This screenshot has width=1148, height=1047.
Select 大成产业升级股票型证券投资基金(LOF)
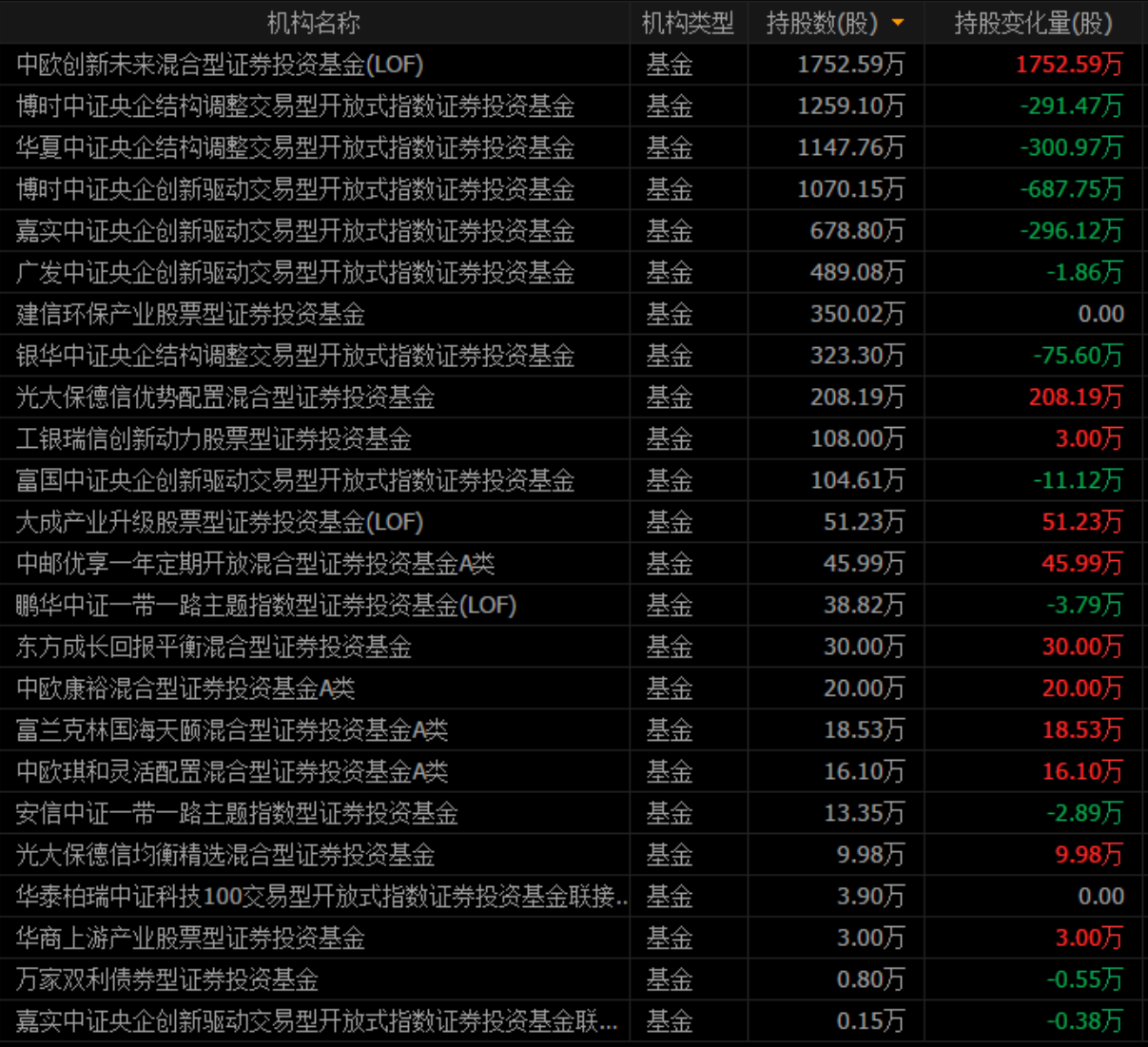click(220, 522)
